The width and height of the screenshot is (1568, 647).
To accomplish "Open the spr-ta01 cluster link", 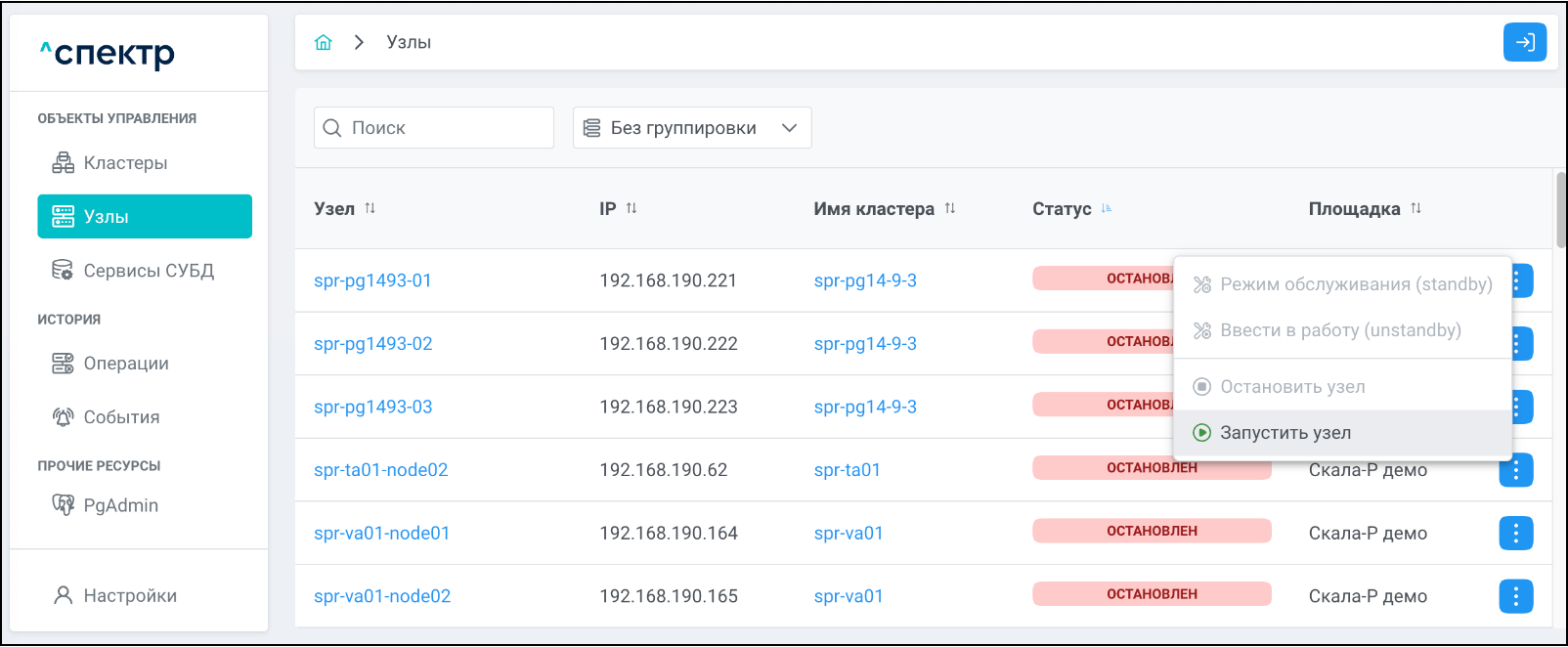I will 847,470.
